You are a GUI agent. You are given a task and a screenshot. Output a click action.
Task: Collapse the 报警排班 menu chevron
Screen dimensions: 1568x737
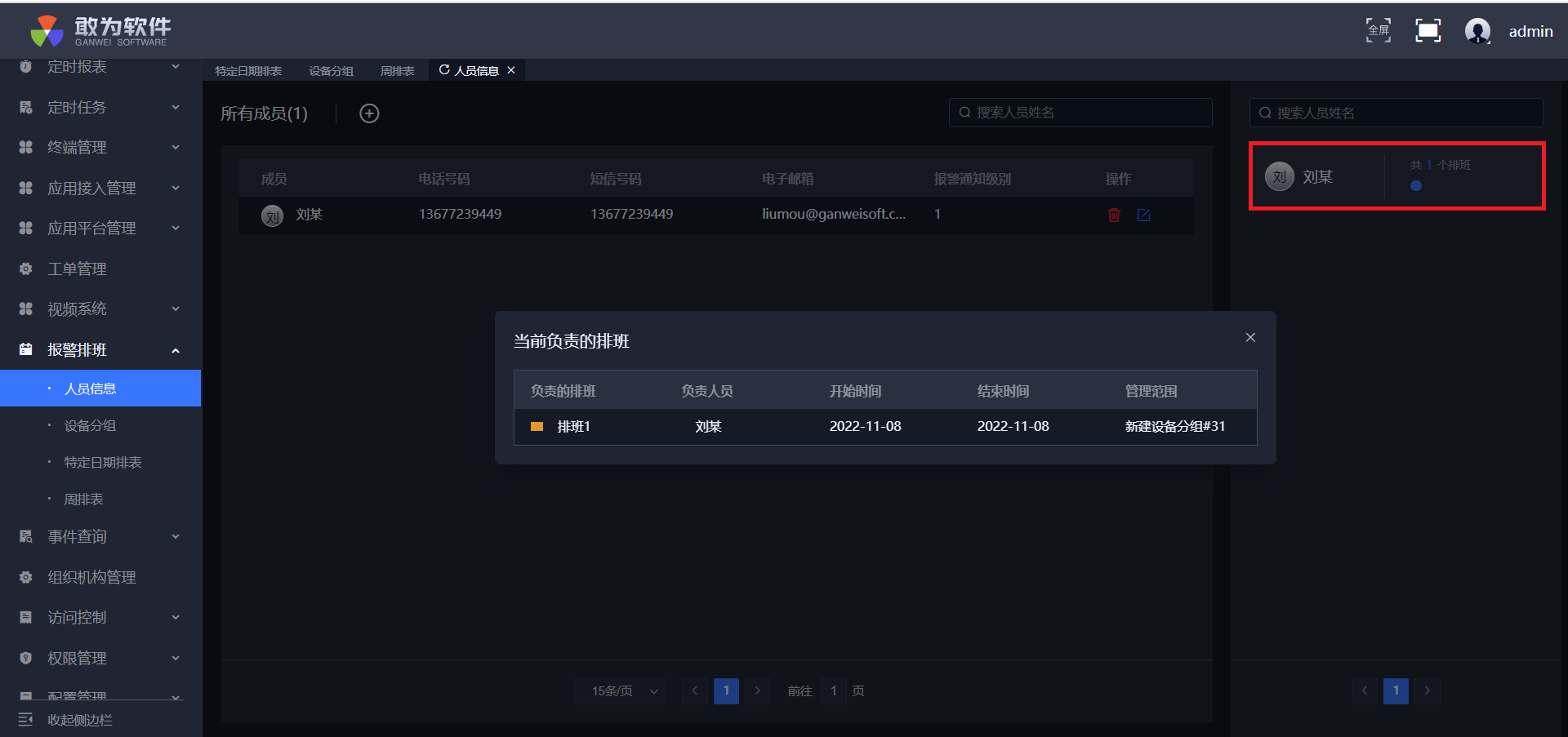[176, 350]
